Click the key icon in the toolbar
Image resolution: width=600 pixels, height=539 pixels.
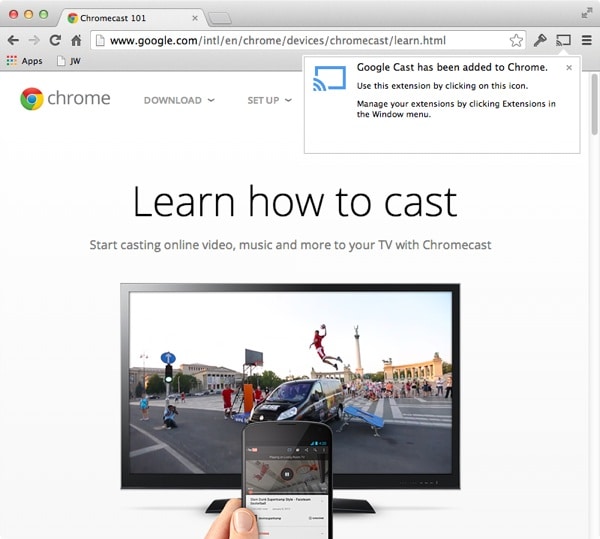(x=540, y=40)
